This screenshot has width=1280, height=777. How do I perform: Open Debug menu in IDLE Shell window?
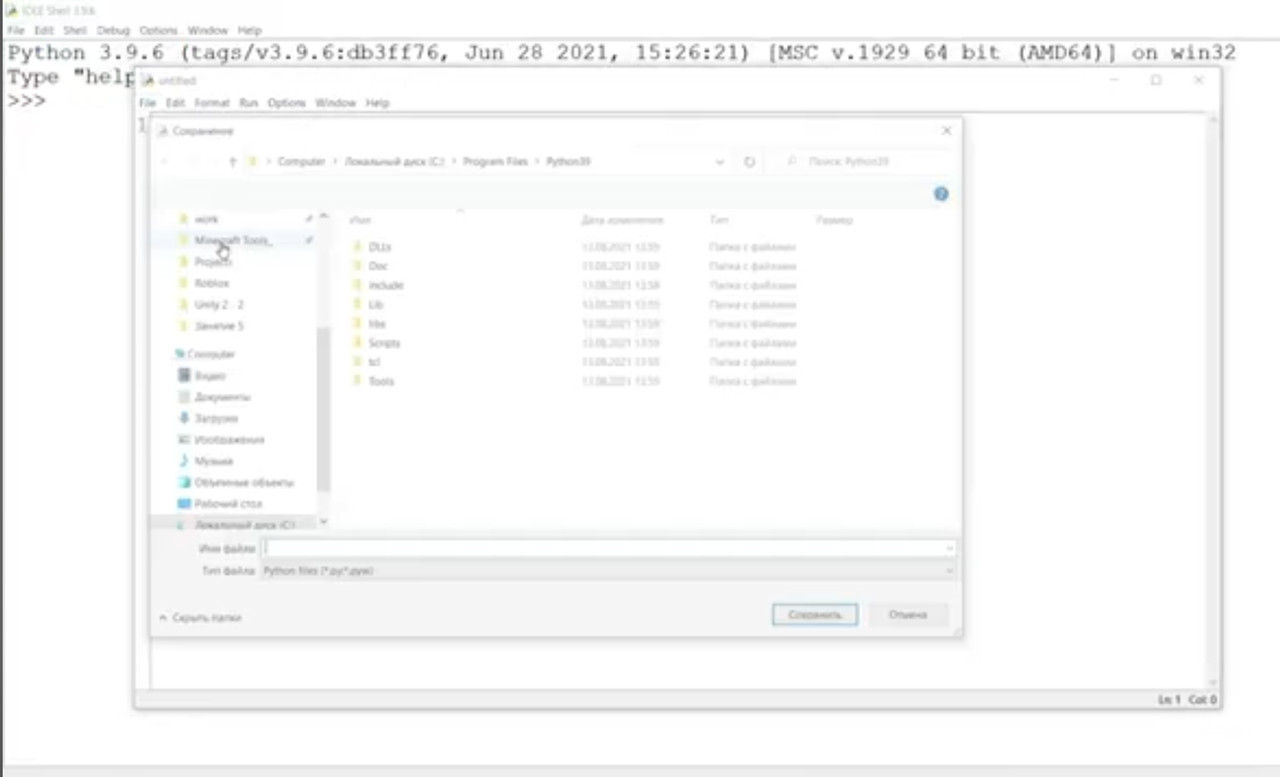[x=114, y=31]
